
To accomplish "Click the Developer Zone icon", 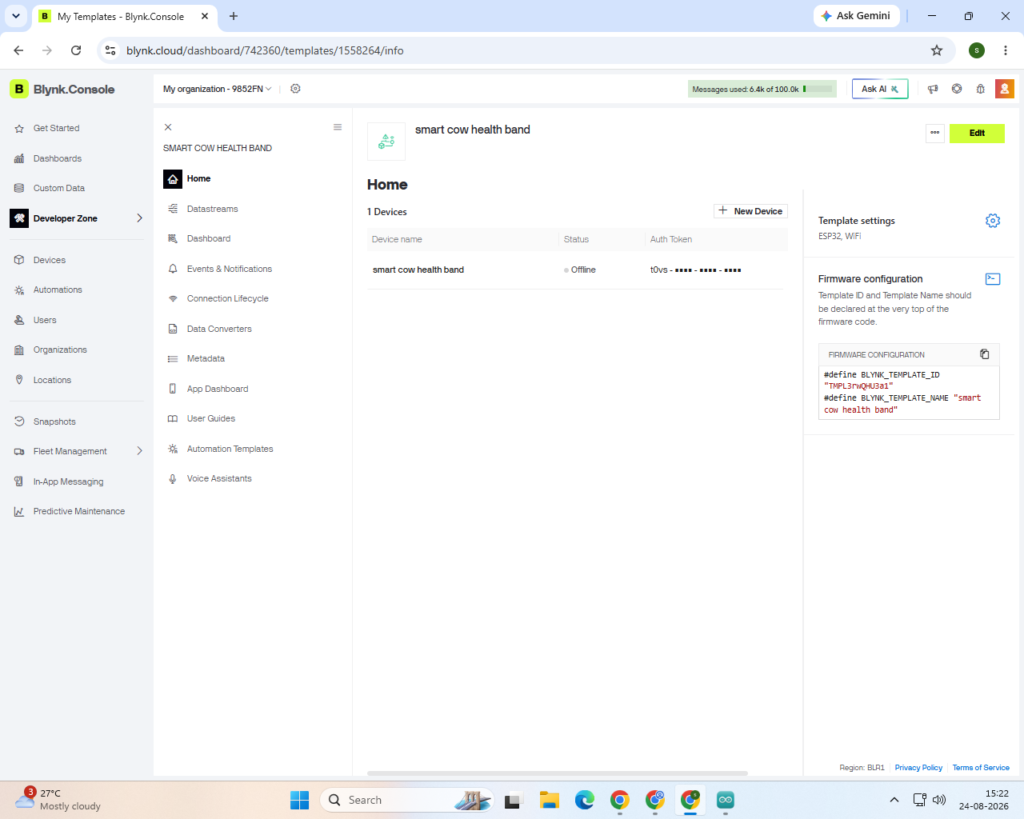I will (19, 218).
